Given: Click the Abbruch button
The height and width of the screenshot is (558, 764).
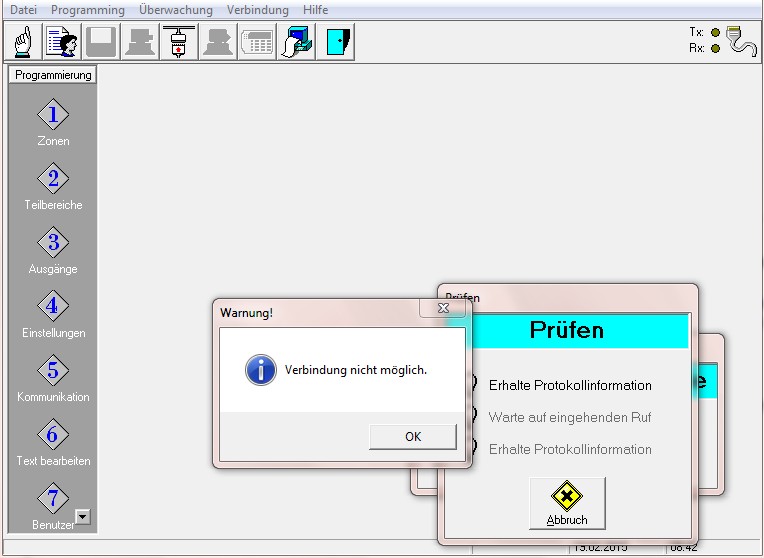Looking at the screenshot, I should (567, 504).
